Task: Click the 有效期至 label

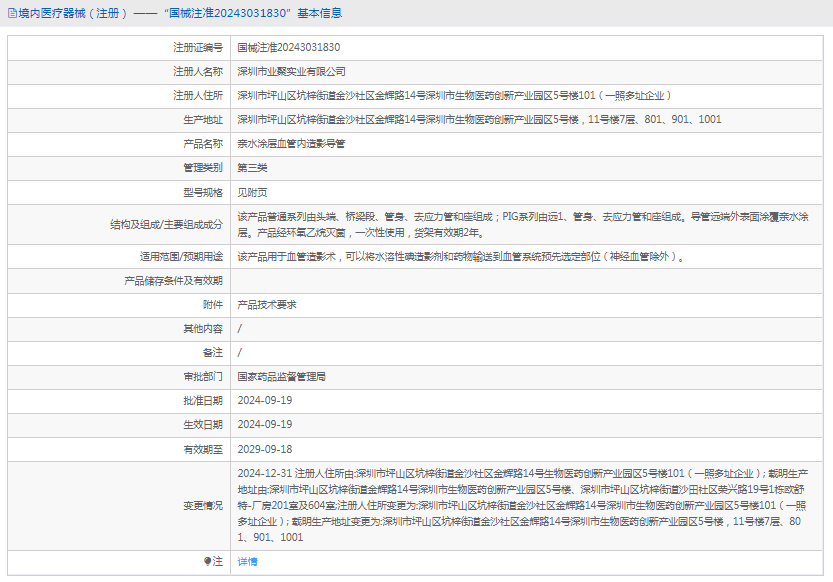Action: 203,450
